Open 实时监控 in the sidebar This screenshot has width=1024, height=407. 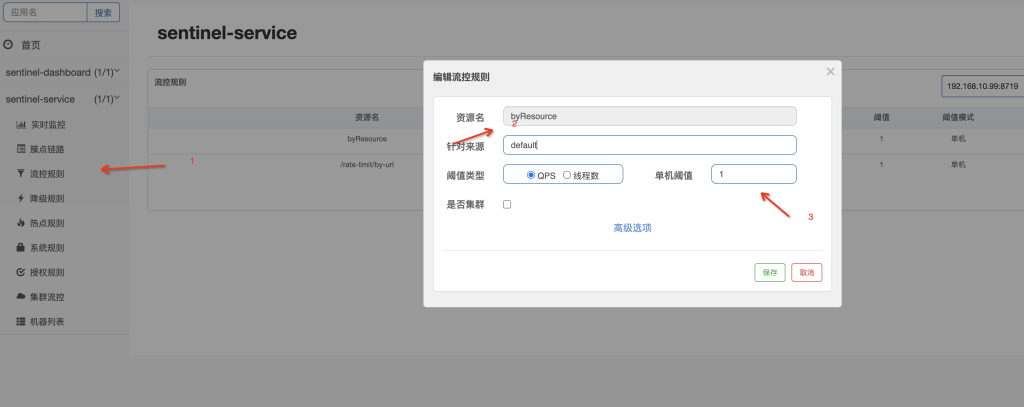click(x=48, y=125)
